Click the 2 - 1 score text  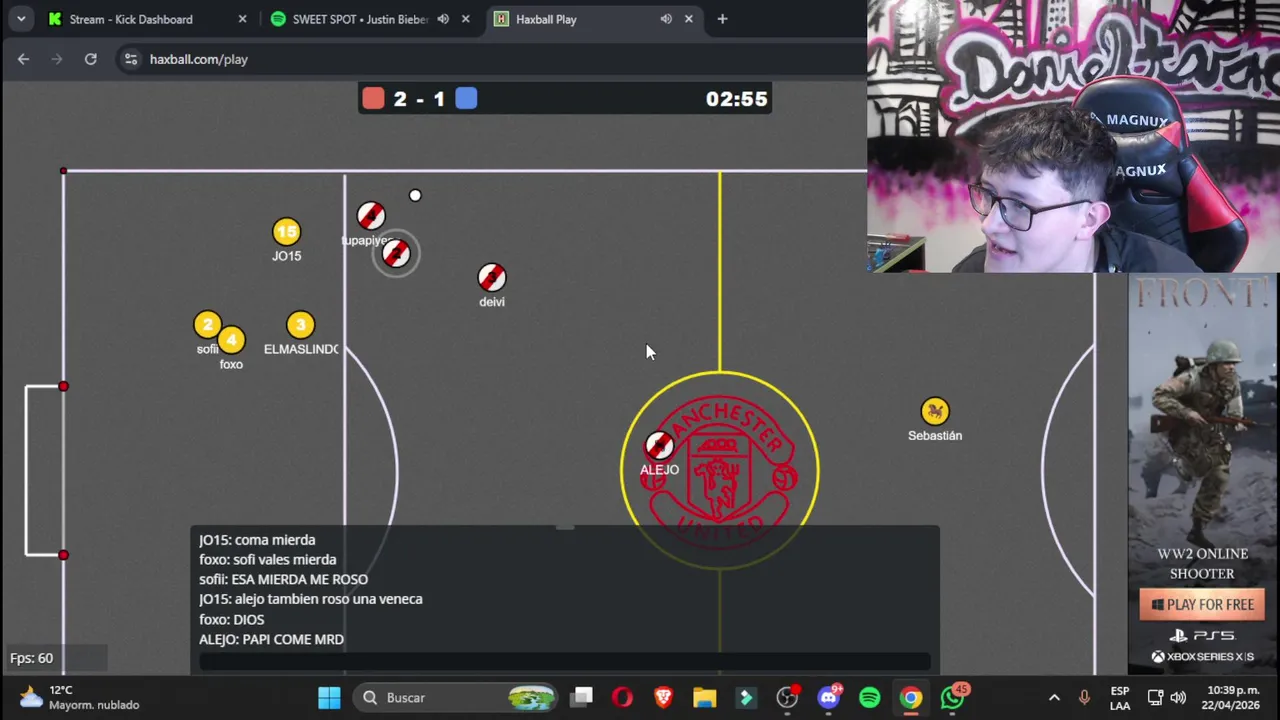coord(419,99)
